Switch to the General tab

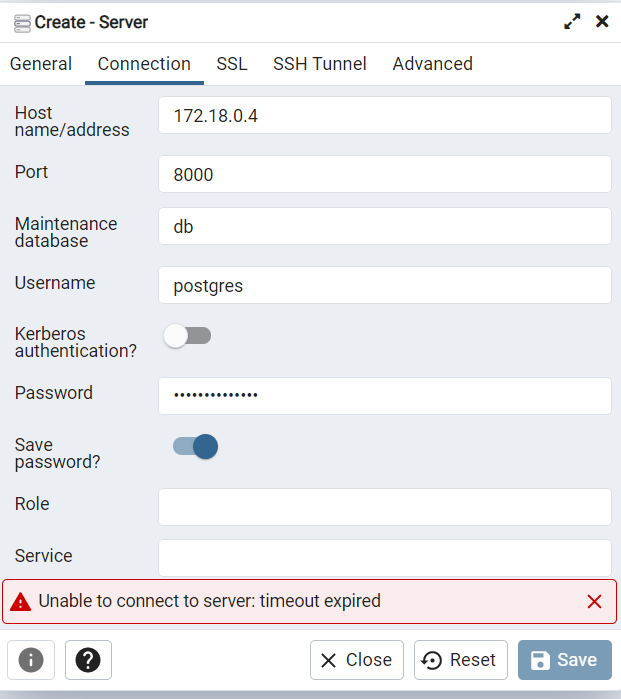(x=41, y=64)
